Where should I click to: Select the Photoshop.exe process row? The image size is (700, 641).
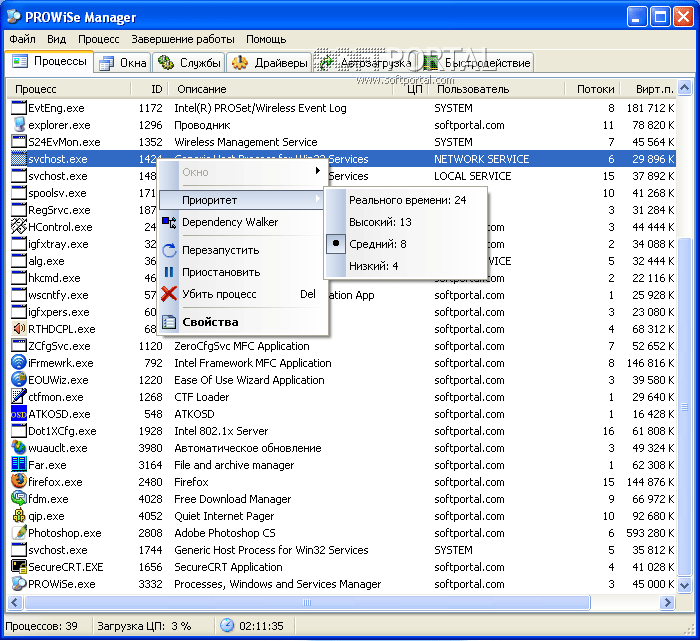[343, 533]
